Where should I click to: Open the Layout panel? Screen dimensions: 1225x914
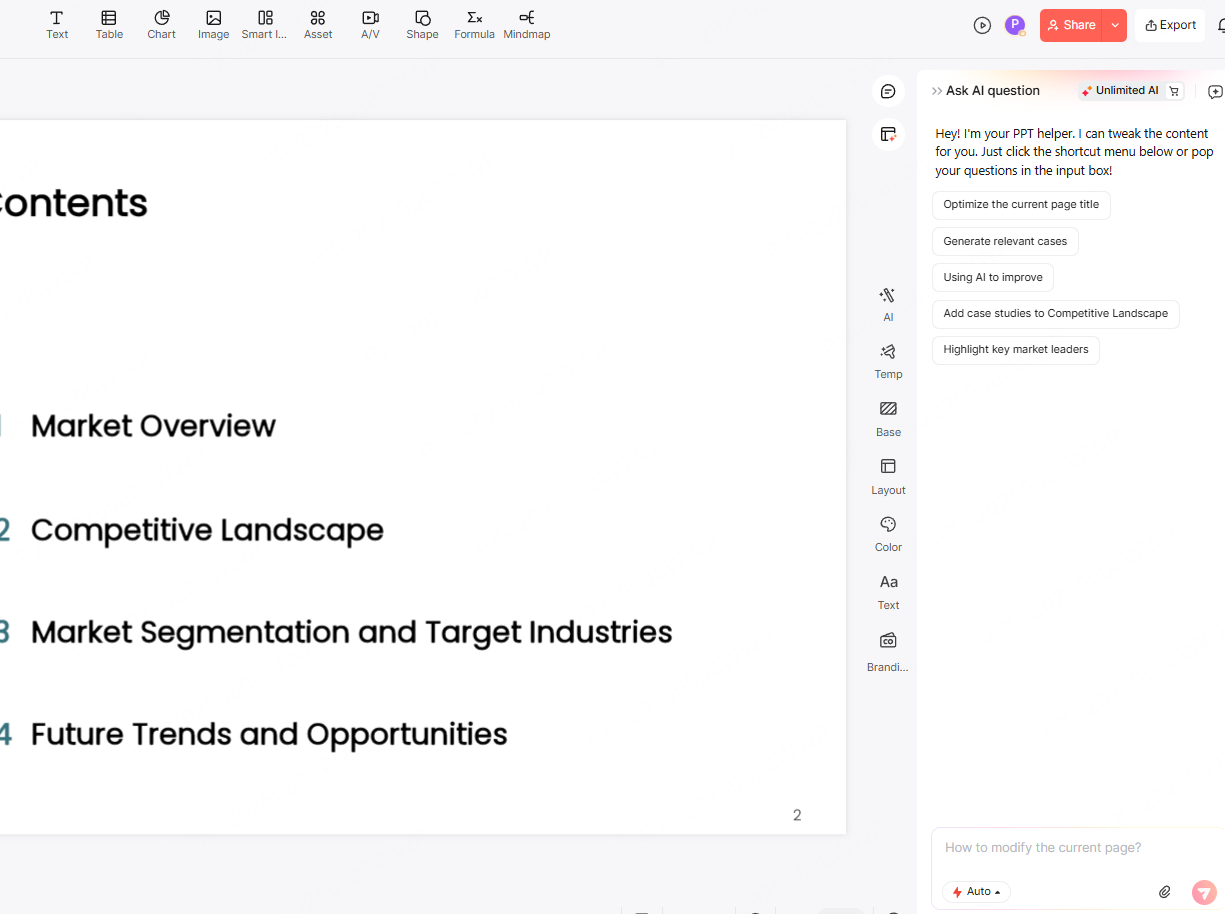coord(887,475)
